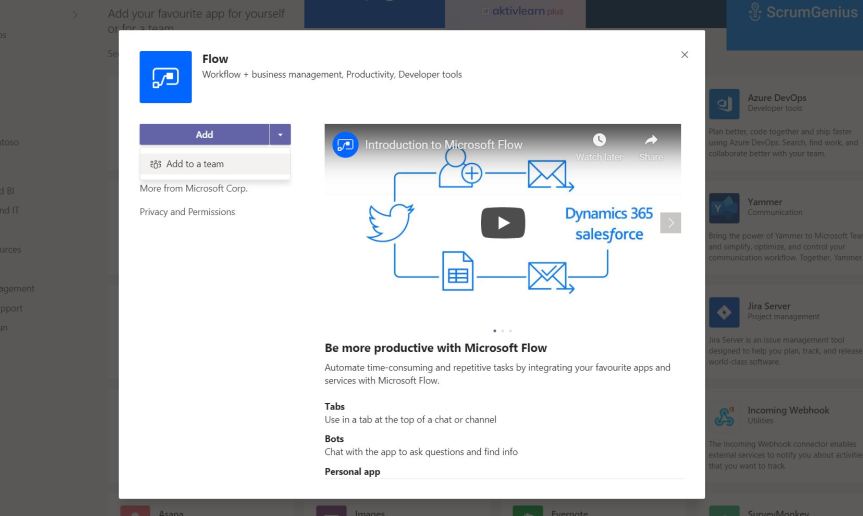
Task: Advance carousel with the next arrow
Action: pos(671,223)
